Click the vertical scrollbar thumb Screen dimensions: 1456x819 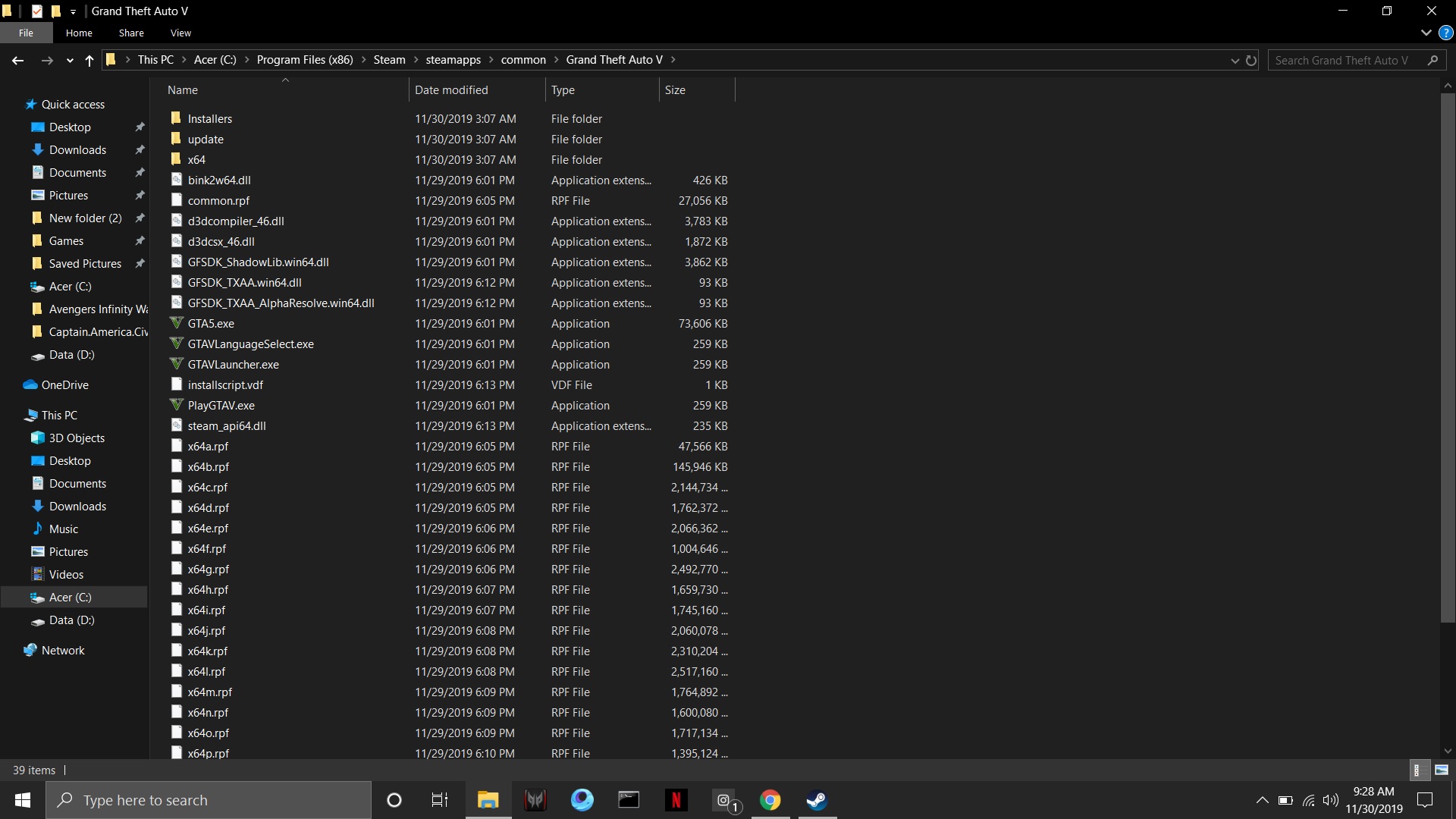pyautogui.click(x=1448, y=356)
